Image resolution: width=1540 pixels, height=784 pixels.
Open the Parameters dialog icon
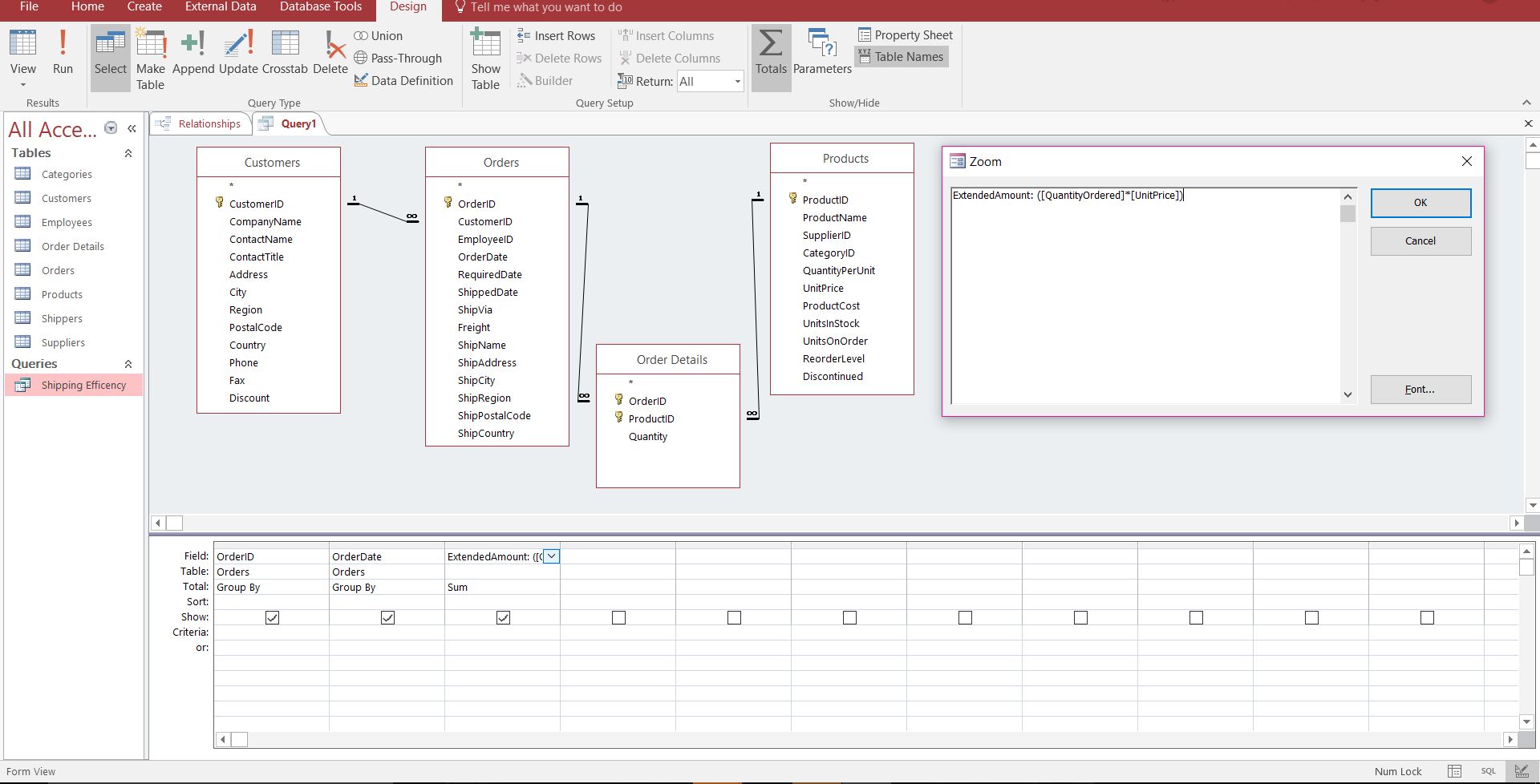coord(822,51)
